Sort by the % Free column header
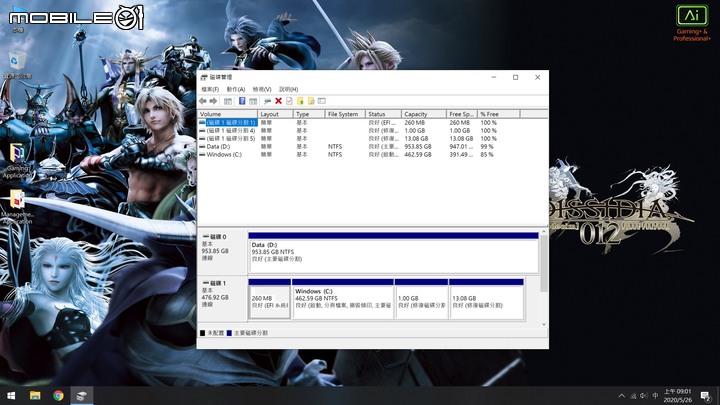Screen dimensions: 720x405 499,114
